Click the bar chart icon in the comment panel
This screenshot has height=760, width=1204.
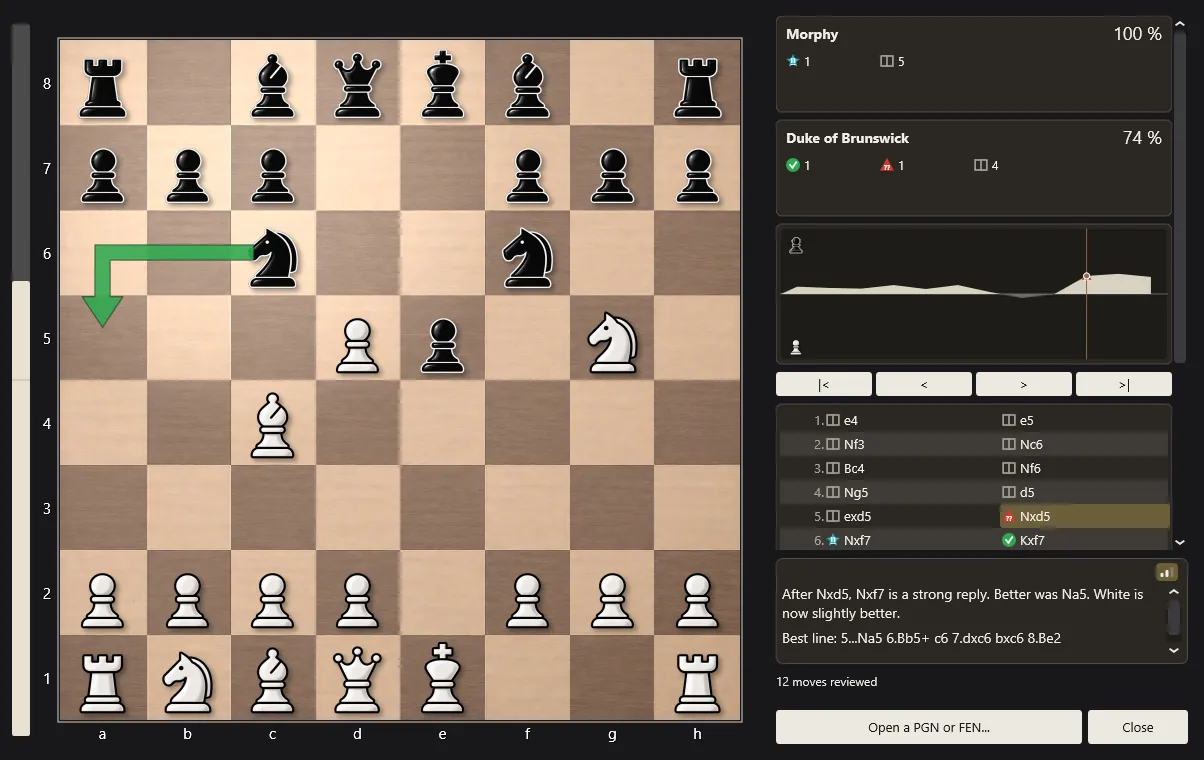[1166, 572]
